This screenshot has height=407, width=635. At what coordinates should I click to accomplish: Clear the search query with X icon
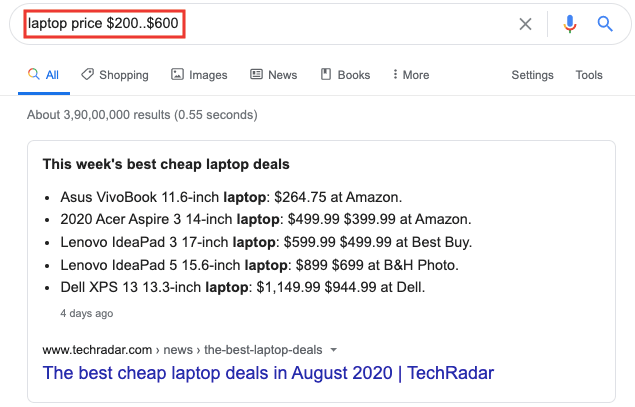(x=525, y=24)
